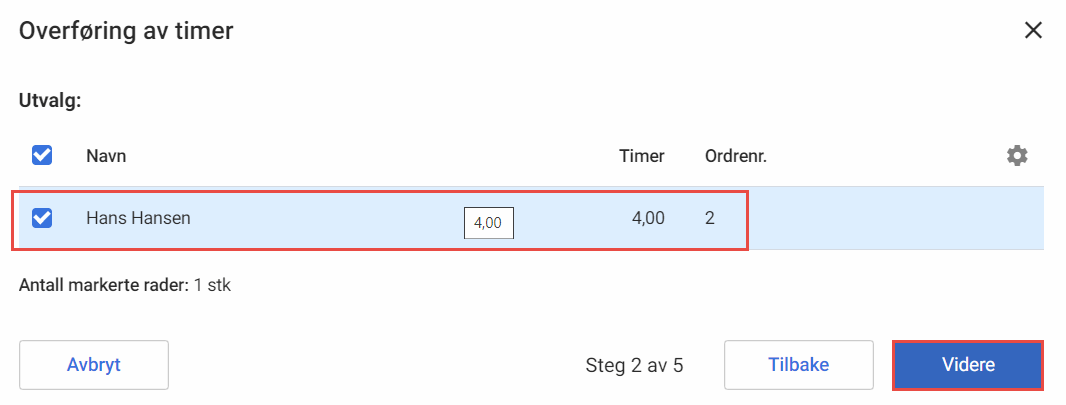Image resolution: width=1066 pixels, height=405 pixels.
Task: Open the column settings gear icon
Action: pyautogui.click(x=1017, y=156)
